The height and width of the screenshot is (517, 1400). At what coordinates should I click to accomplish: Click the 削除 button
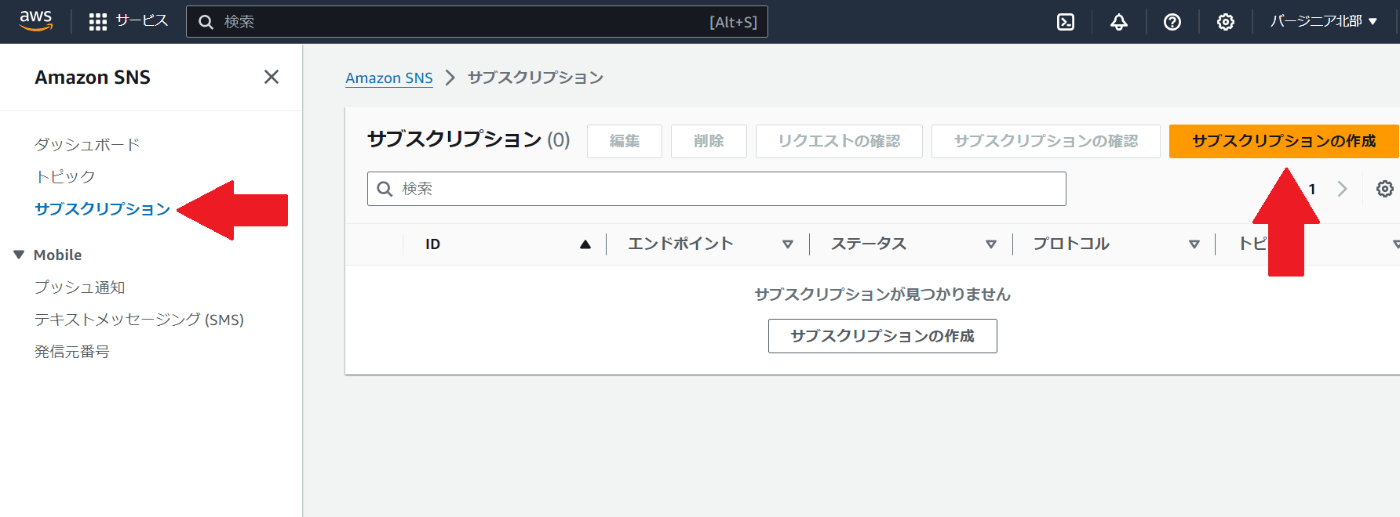(709, 141)
